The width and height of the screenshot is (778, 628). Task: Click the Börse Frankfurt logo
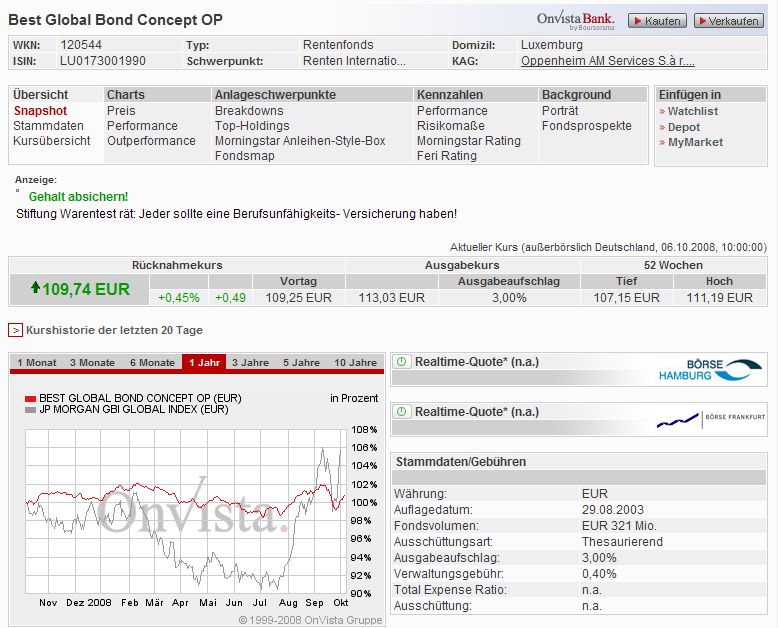coord(709,420)
